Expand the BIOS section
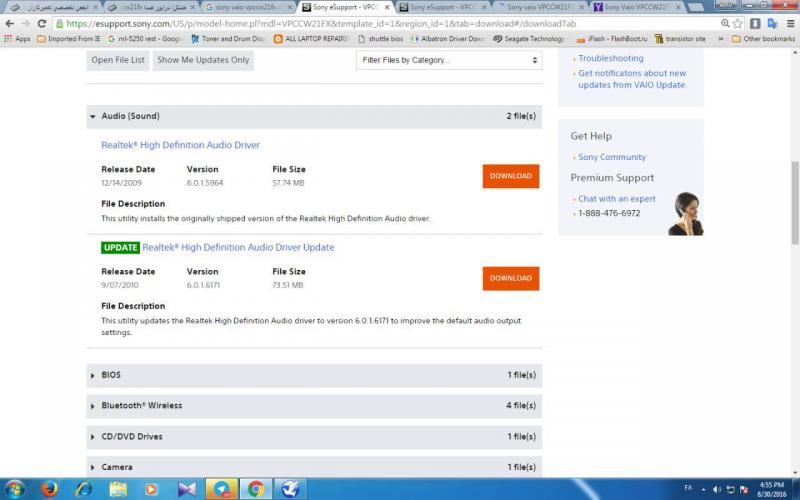The image size is (800, 500). 314,375
